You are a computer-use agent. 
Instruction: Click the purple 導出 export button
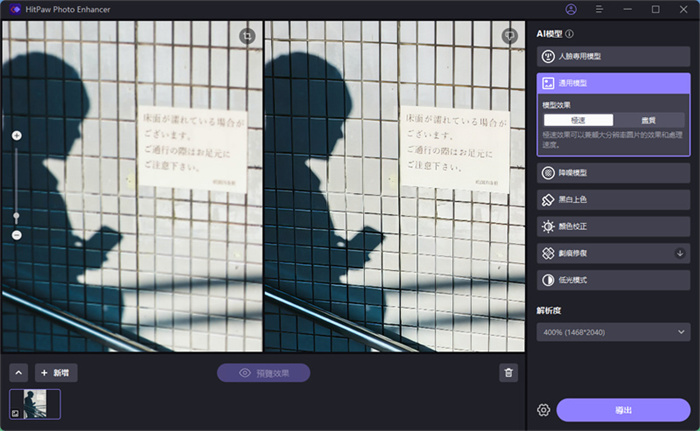coord(623,410)
